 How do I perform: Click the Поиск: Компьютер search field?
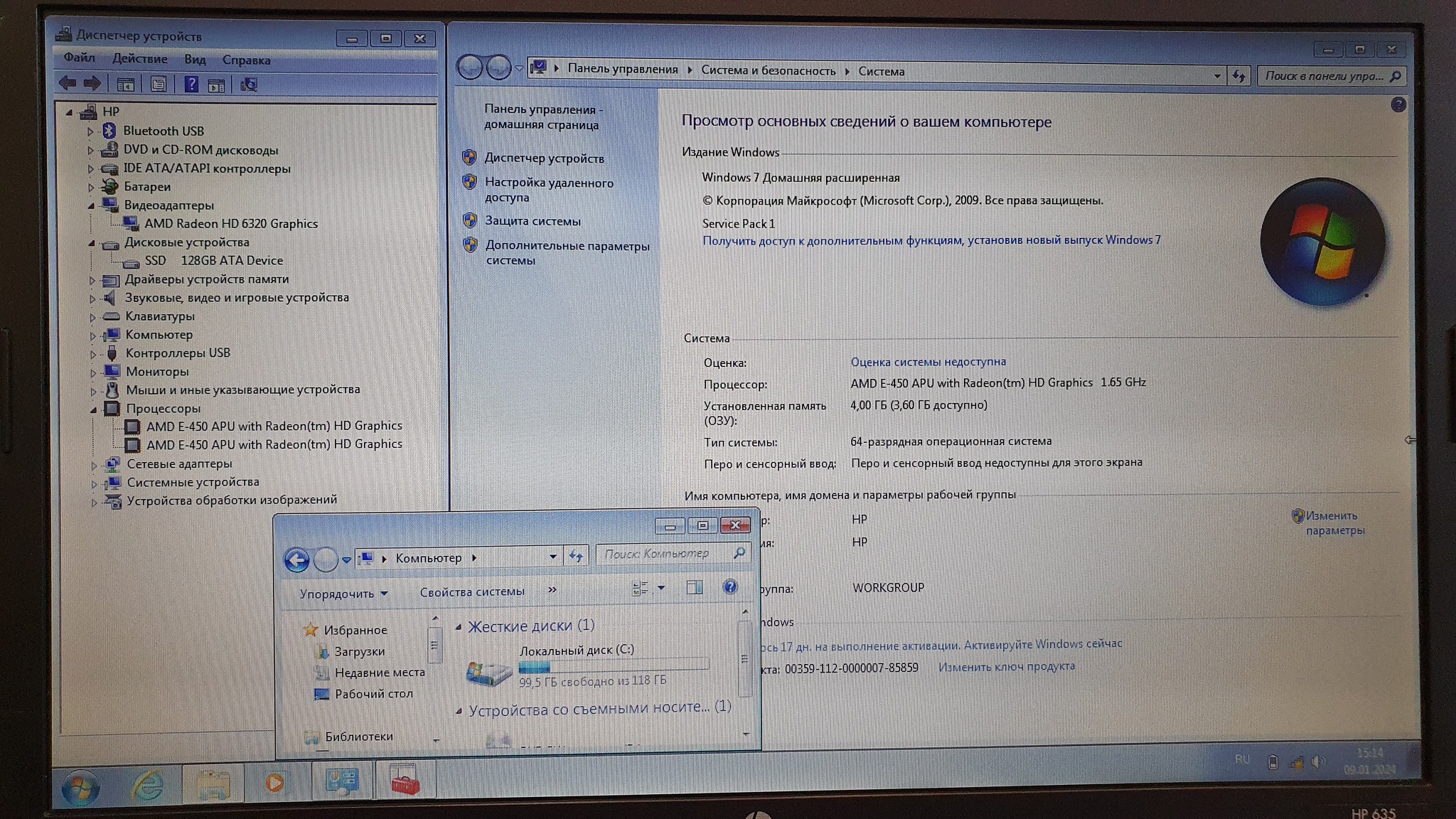(661, 554)
